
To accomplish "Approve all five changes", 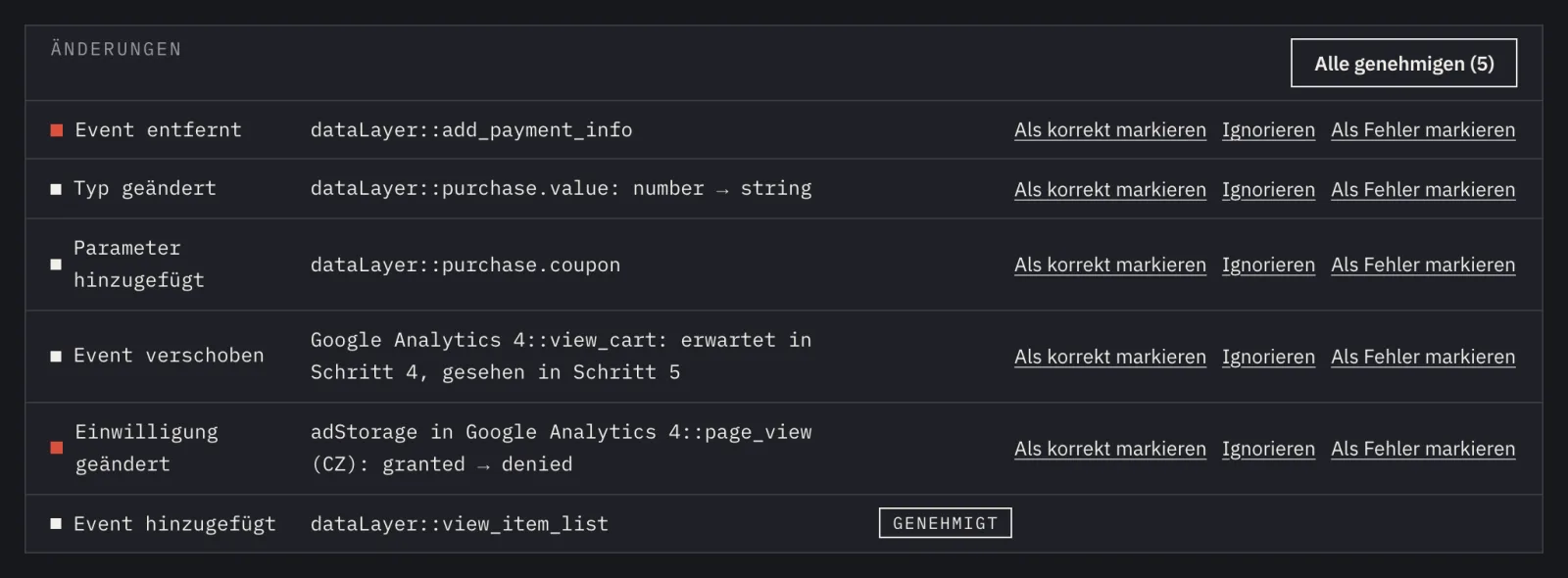I will click(x=1403, y=63).
